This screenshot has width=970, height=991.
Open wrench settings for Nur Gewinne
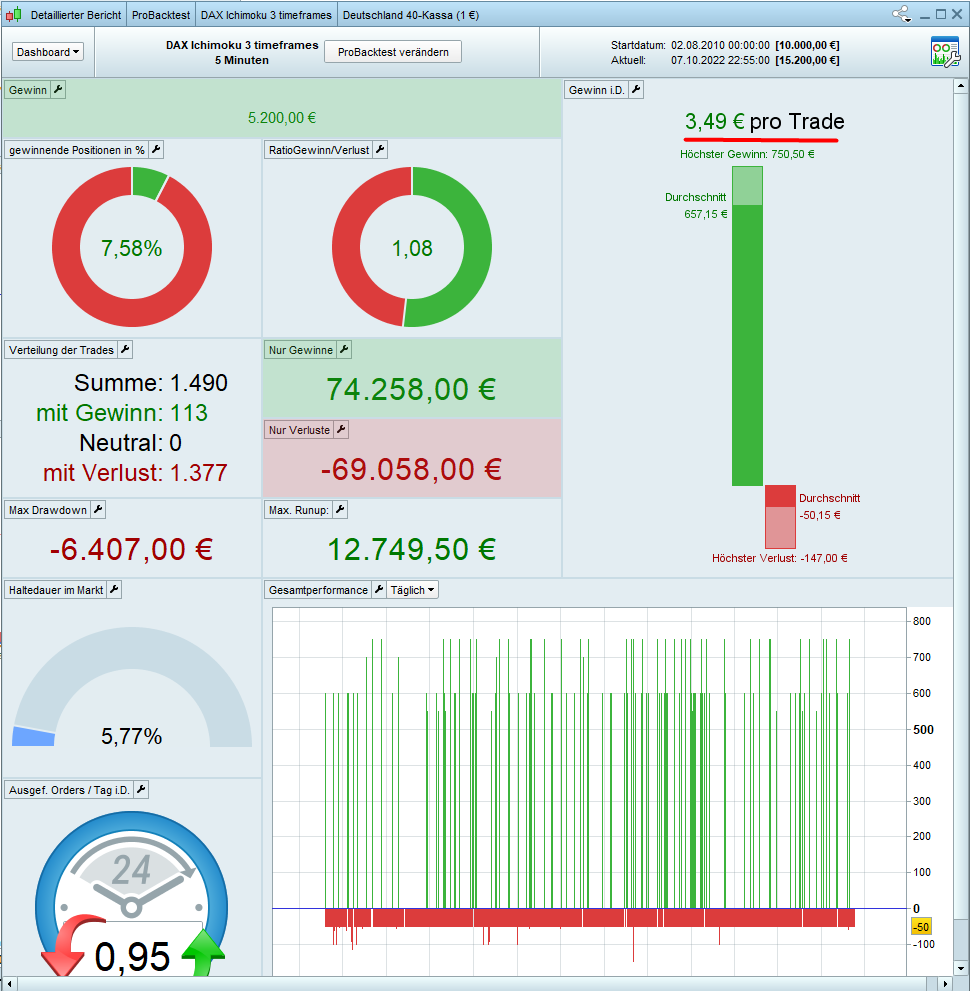point(344,350)
